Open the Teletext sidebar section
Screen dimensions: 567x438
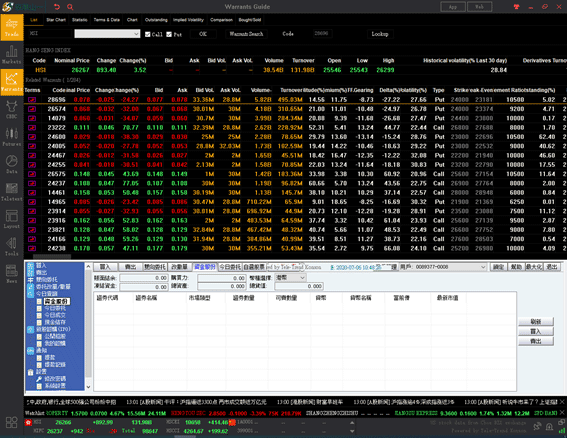(12, 192)
